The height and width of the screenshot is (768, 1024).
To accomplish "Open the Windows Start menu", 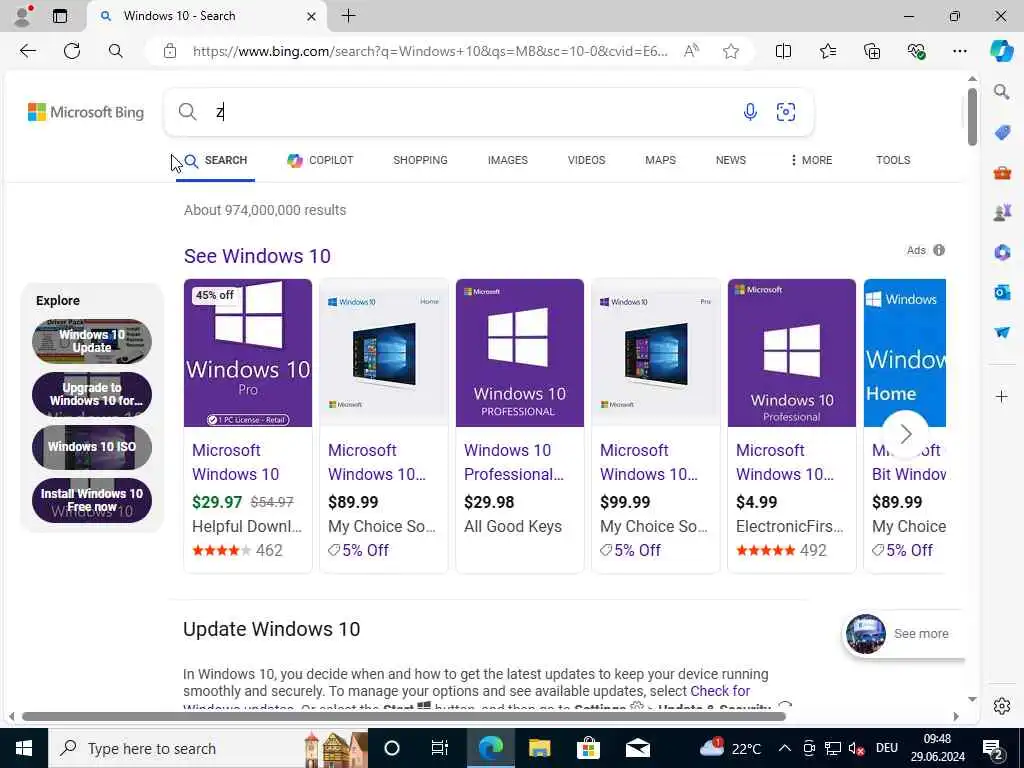I will click(24, 748).
